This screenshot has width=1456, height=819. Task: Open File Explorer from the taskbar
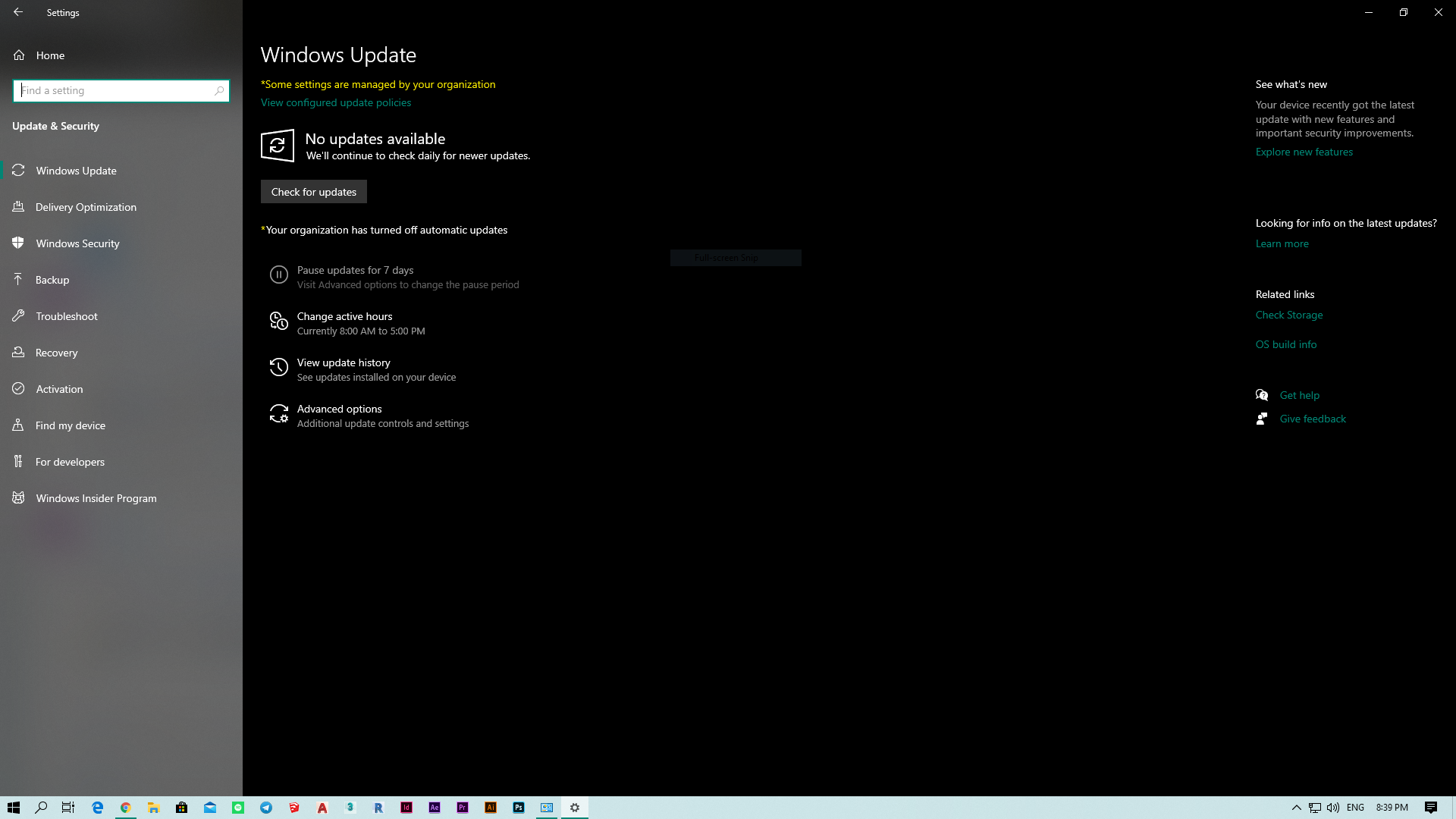(x=154, y=808)
